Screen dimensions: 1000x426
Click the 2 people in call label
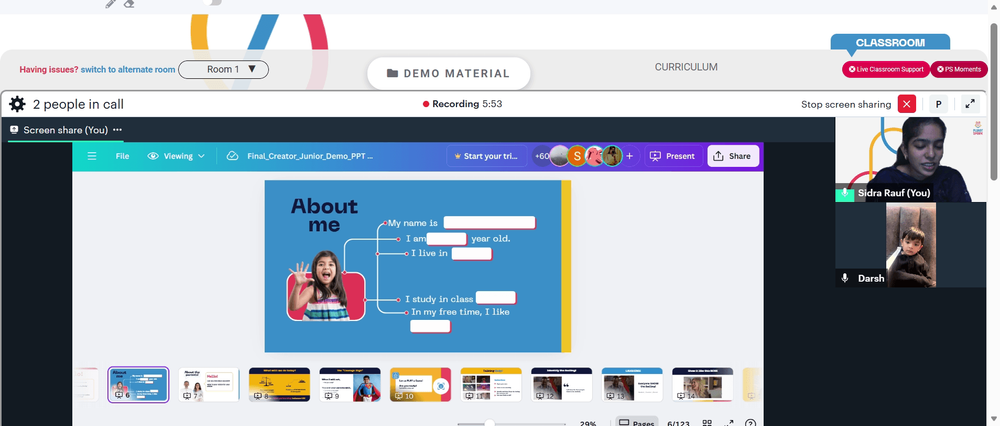pyautogui.click(x=78, y=104)
